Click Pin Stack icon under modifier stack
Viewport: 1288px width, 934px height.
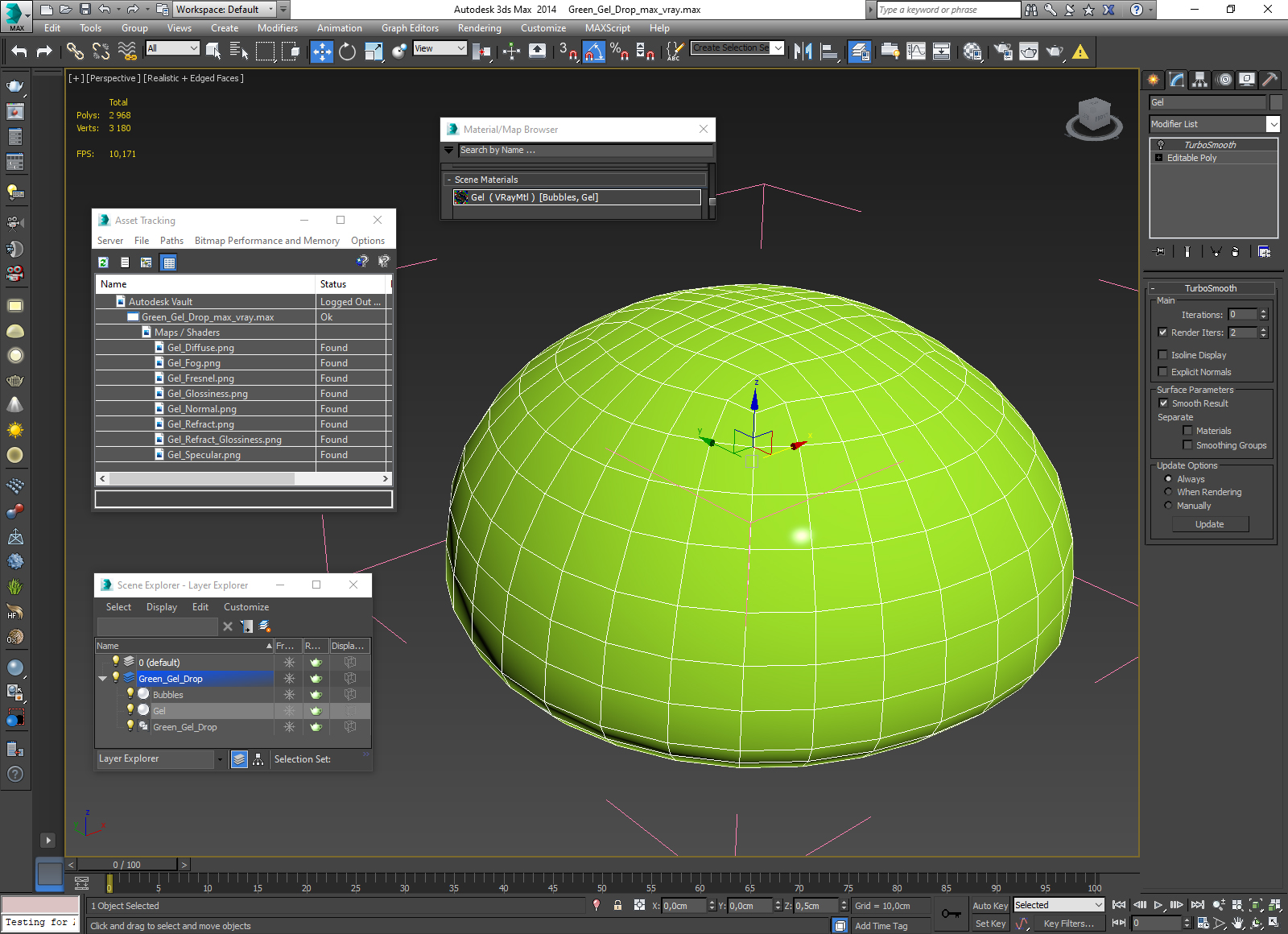[1159, 251]
